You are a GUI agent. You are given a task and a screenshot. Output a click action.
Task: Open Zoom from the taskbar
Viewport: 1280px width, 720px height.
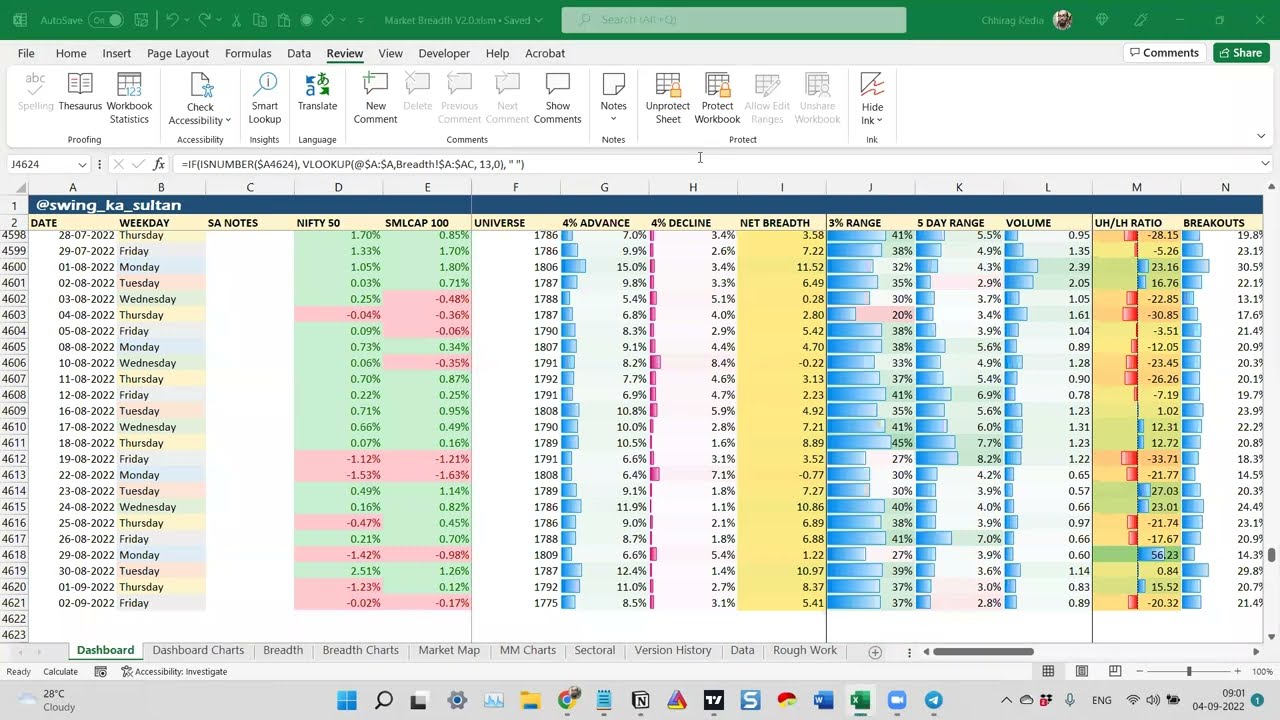click(896, 700)
